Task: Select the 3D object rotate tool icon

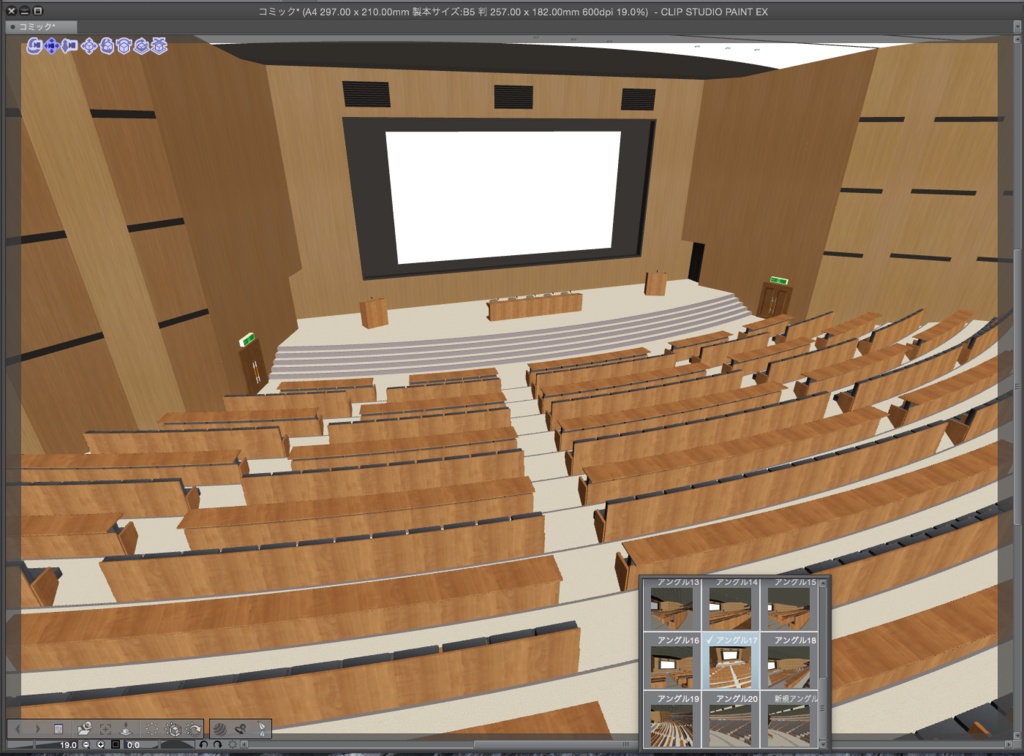Action: coord(107,47)
